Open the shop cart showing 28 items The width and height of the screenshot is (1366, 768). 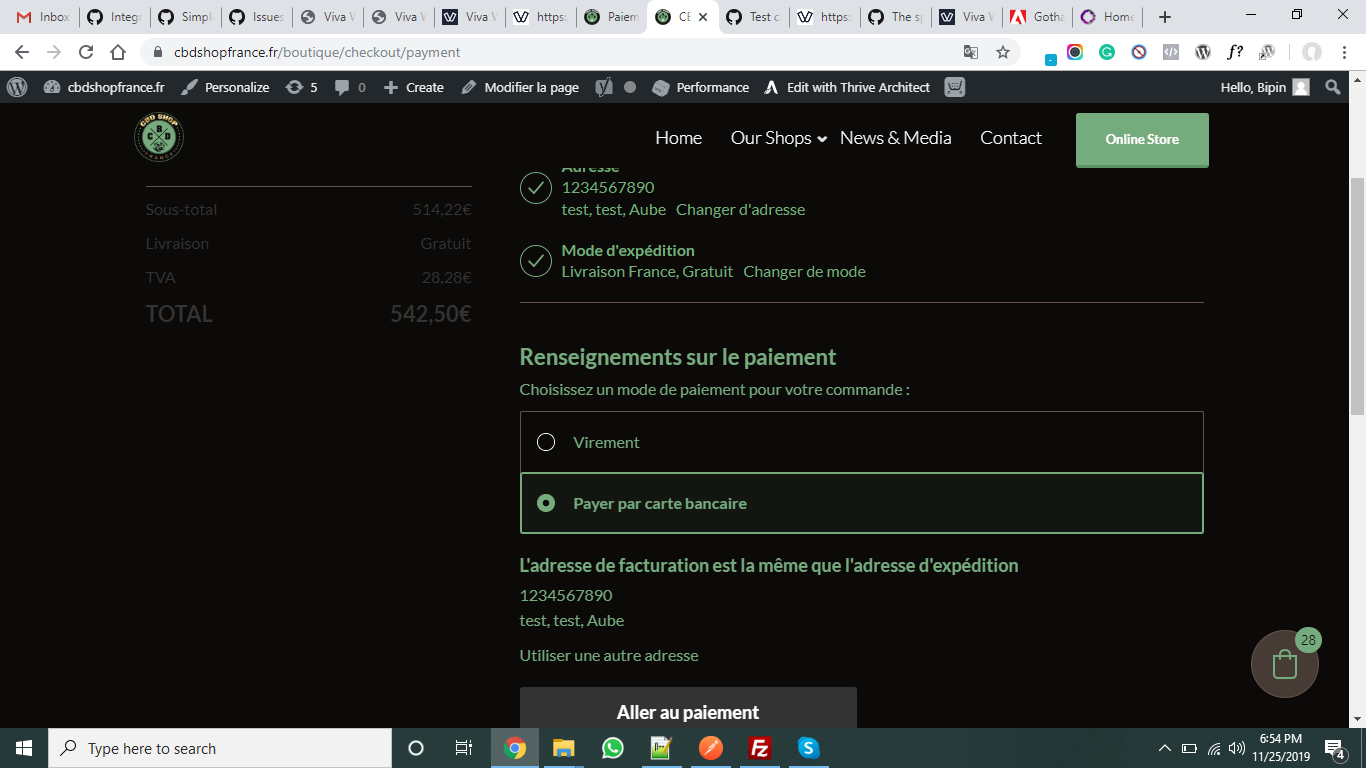[x=1283, y=663]
